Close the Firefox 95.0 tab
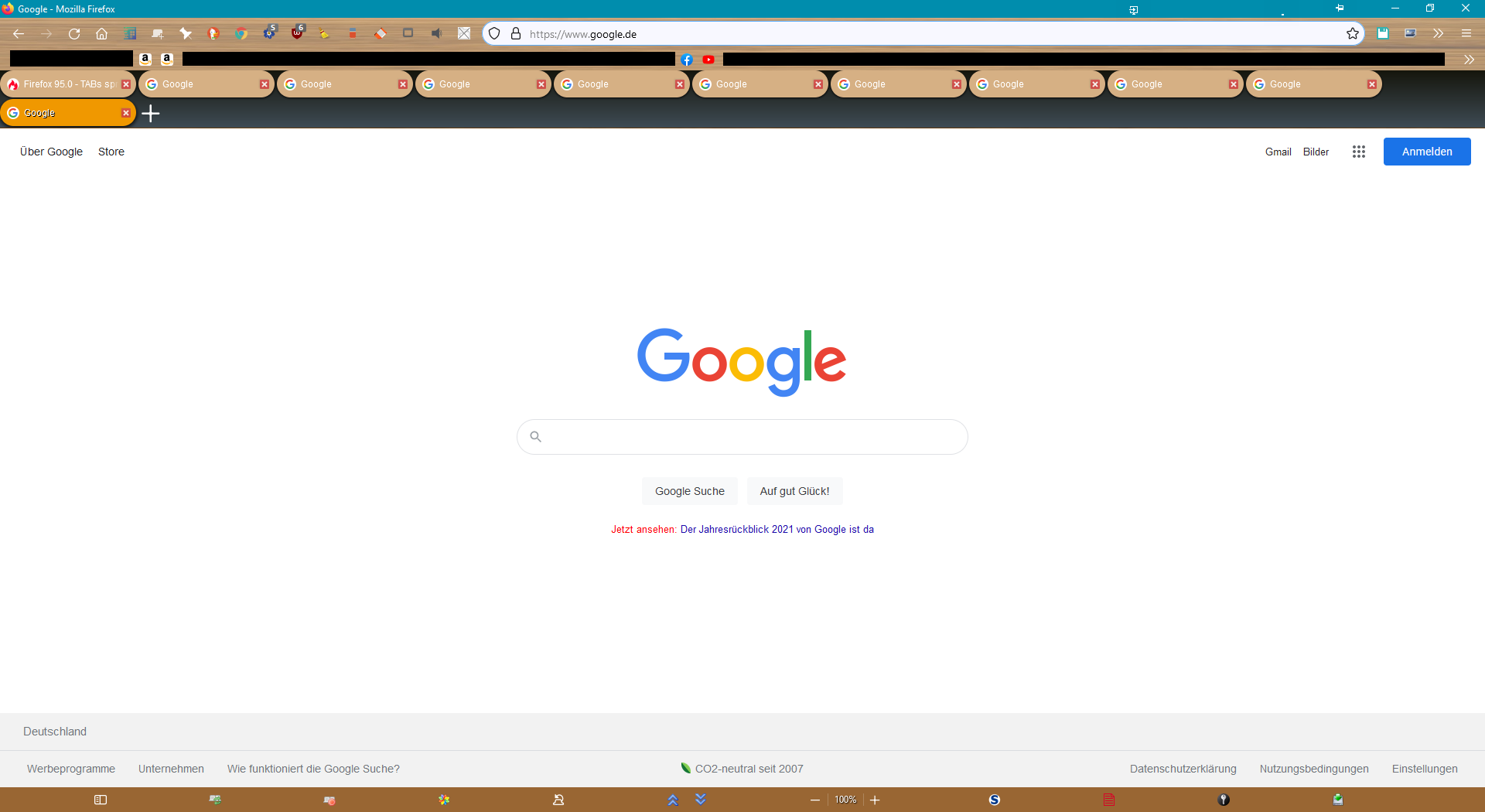The image size is (1485, 812). (126, 84)
